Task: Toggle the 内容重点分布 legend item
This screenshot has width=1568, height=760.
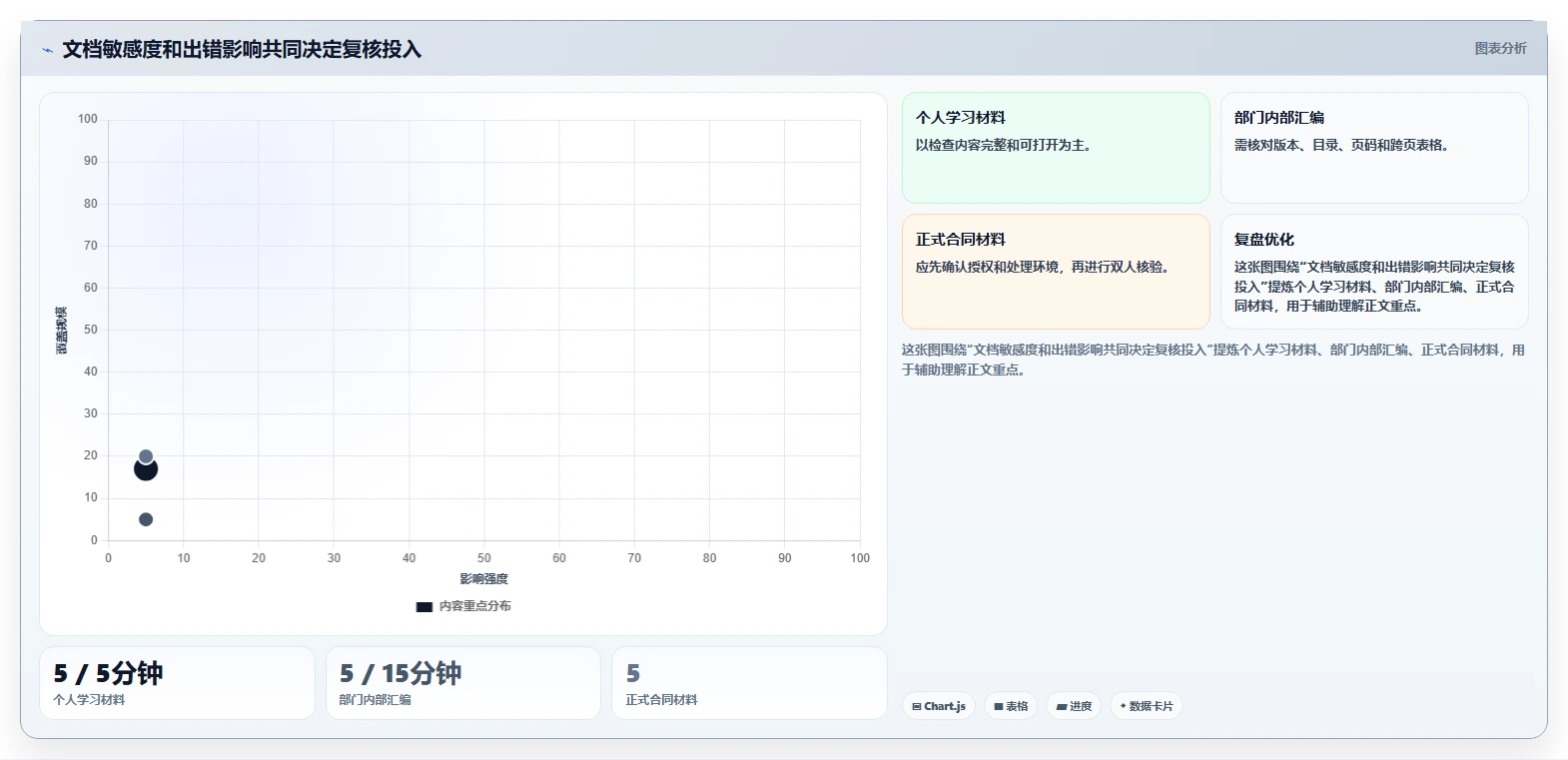Action: click(x=463, y=606)
